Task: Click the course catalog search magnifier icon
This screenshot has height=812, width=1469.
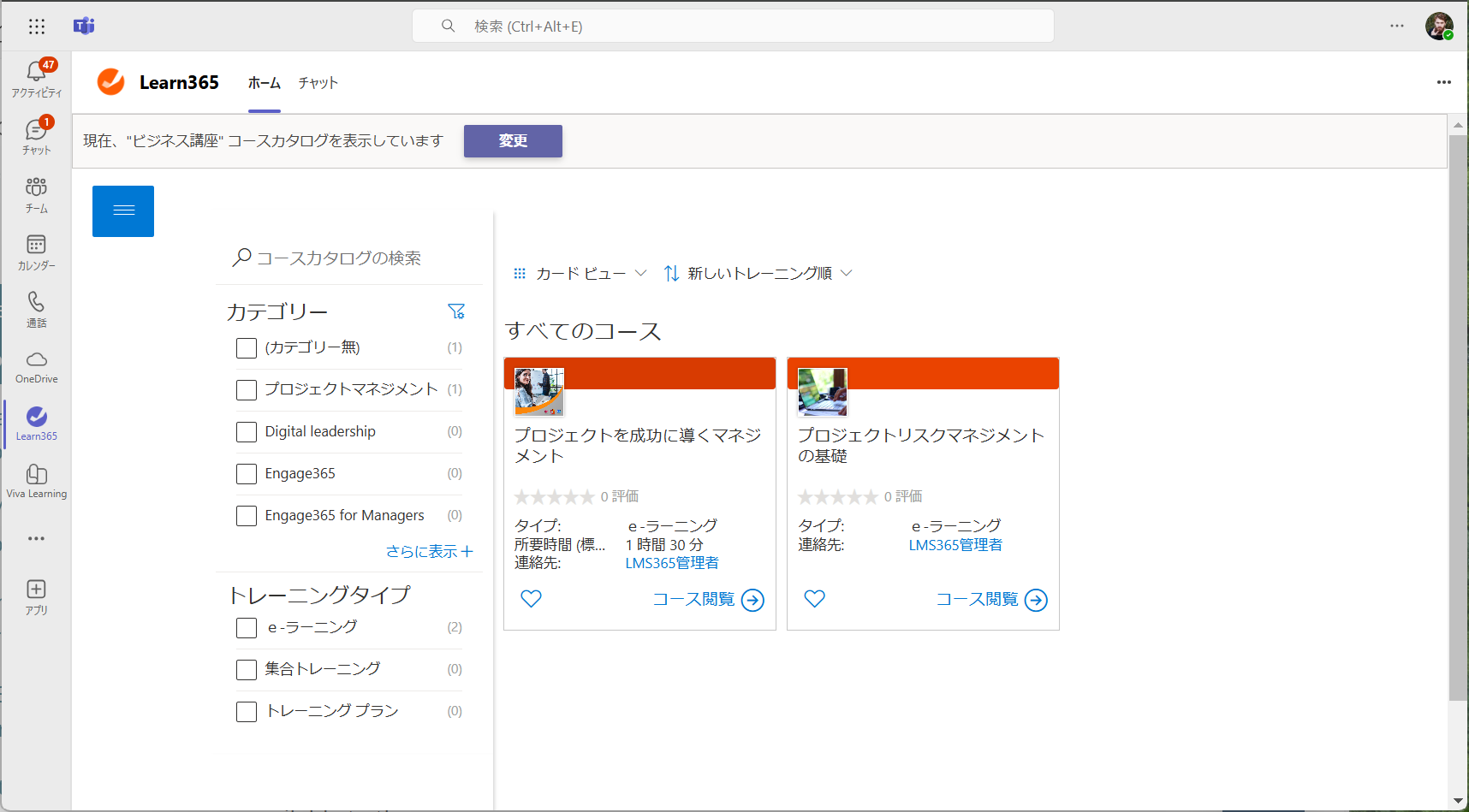Action: 242,257
